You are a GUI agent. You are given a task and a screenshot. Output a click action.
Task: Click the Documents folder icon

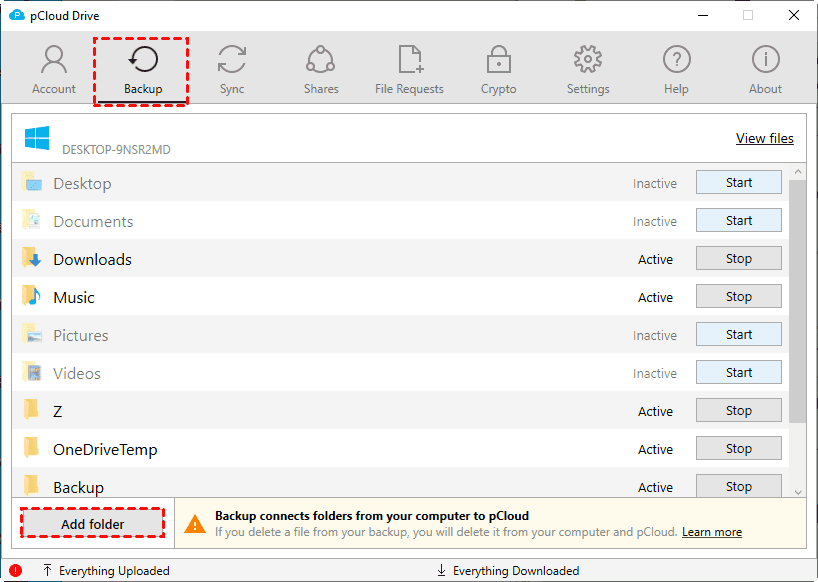[x=31, y=220]
